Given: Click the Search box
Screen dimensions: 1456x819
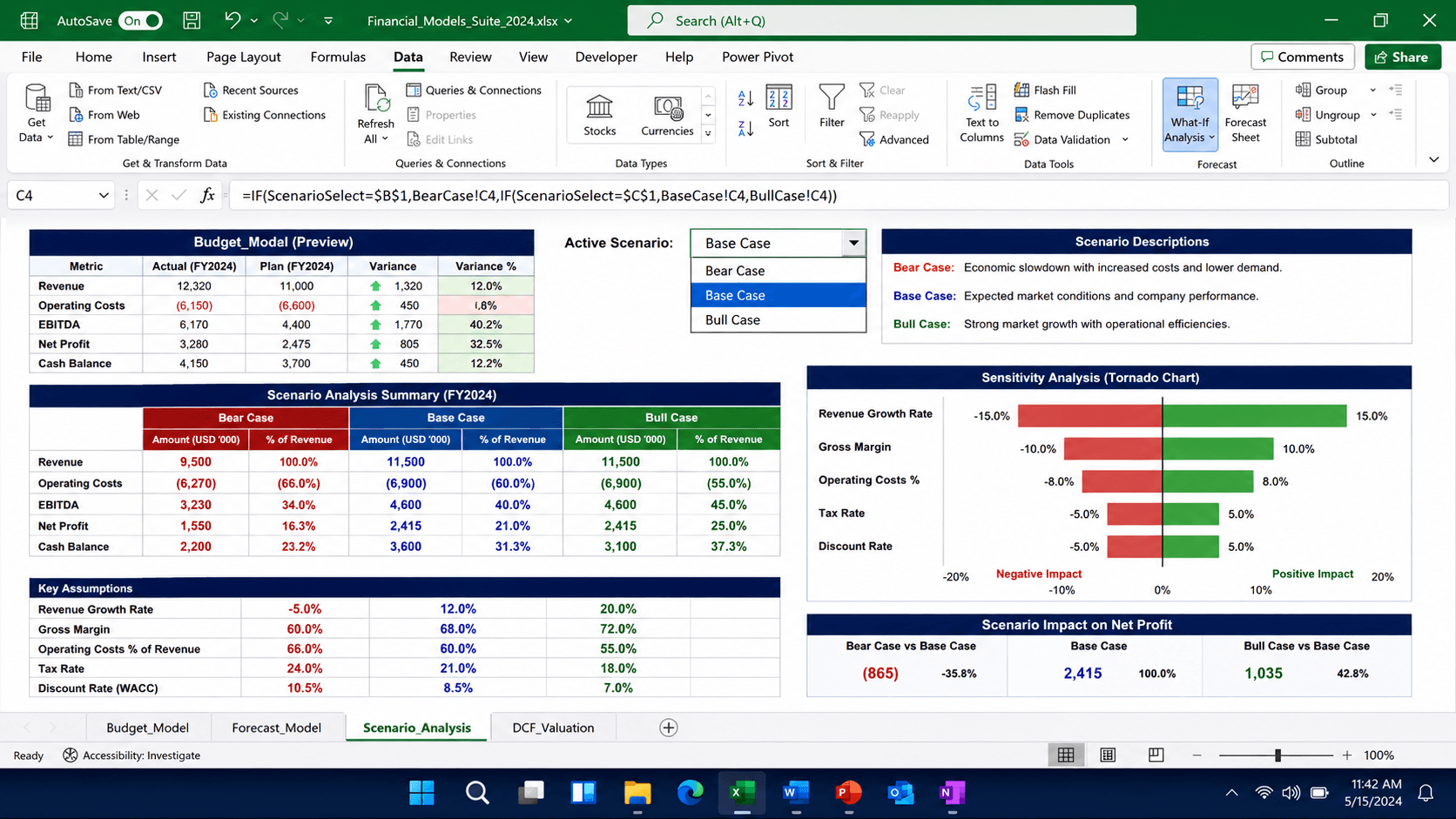Looking at the screenshot, I should 881,20.
